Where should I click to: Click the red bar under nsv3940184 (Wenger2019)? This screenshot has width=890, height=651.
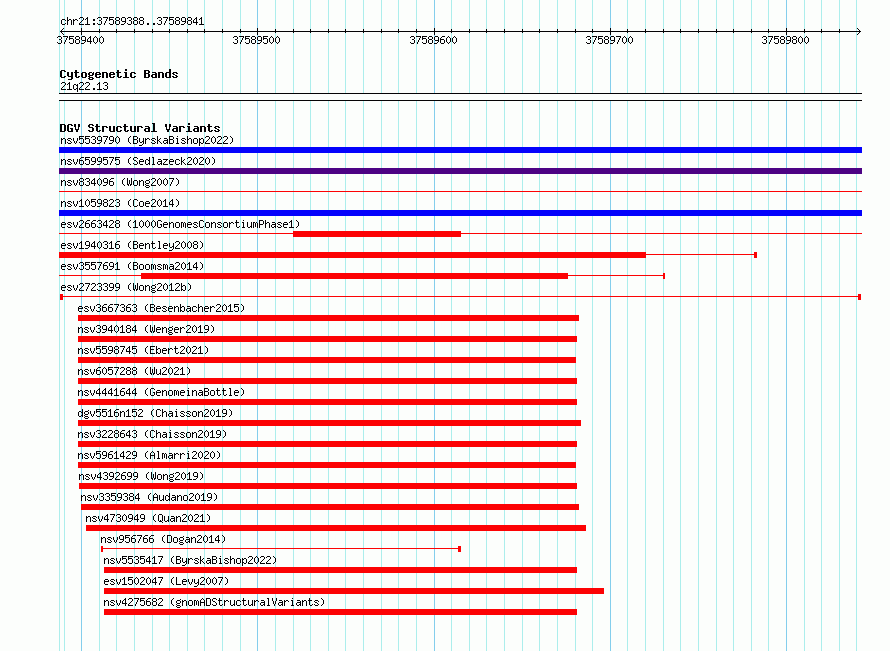(328, 339)
